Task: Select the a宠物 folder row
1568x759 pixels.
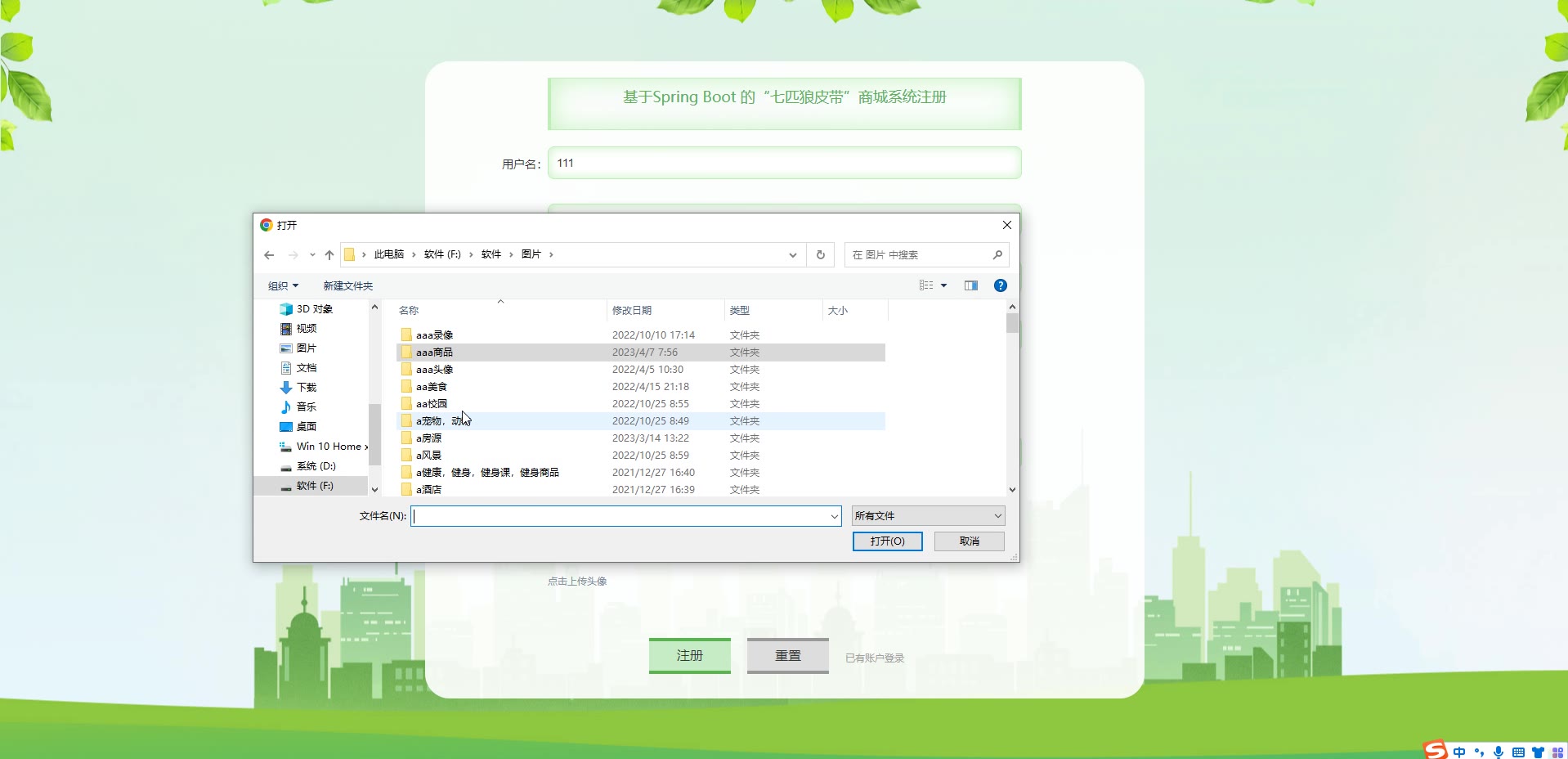Action: point(641,421)
